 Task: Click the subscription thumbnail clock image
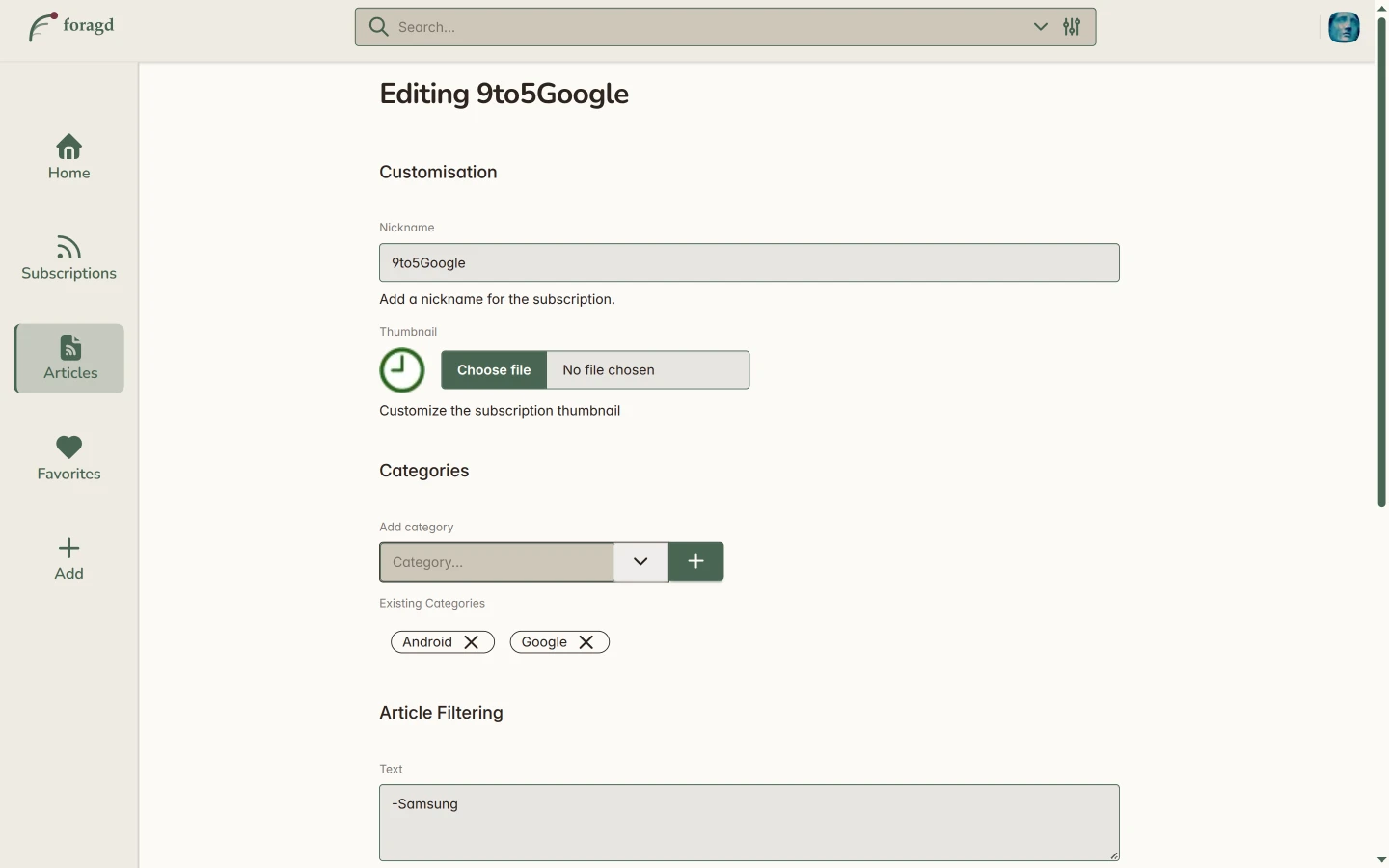(x=402, y=370)
